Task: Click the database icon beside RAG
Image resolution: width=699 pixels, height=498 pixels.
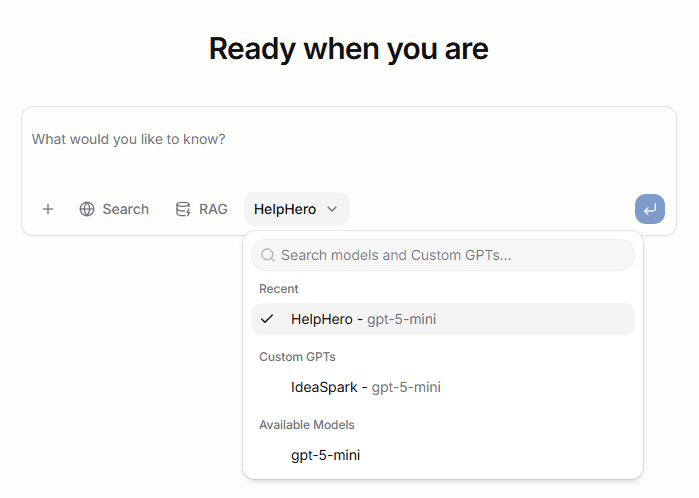Action: coord(183,209)
